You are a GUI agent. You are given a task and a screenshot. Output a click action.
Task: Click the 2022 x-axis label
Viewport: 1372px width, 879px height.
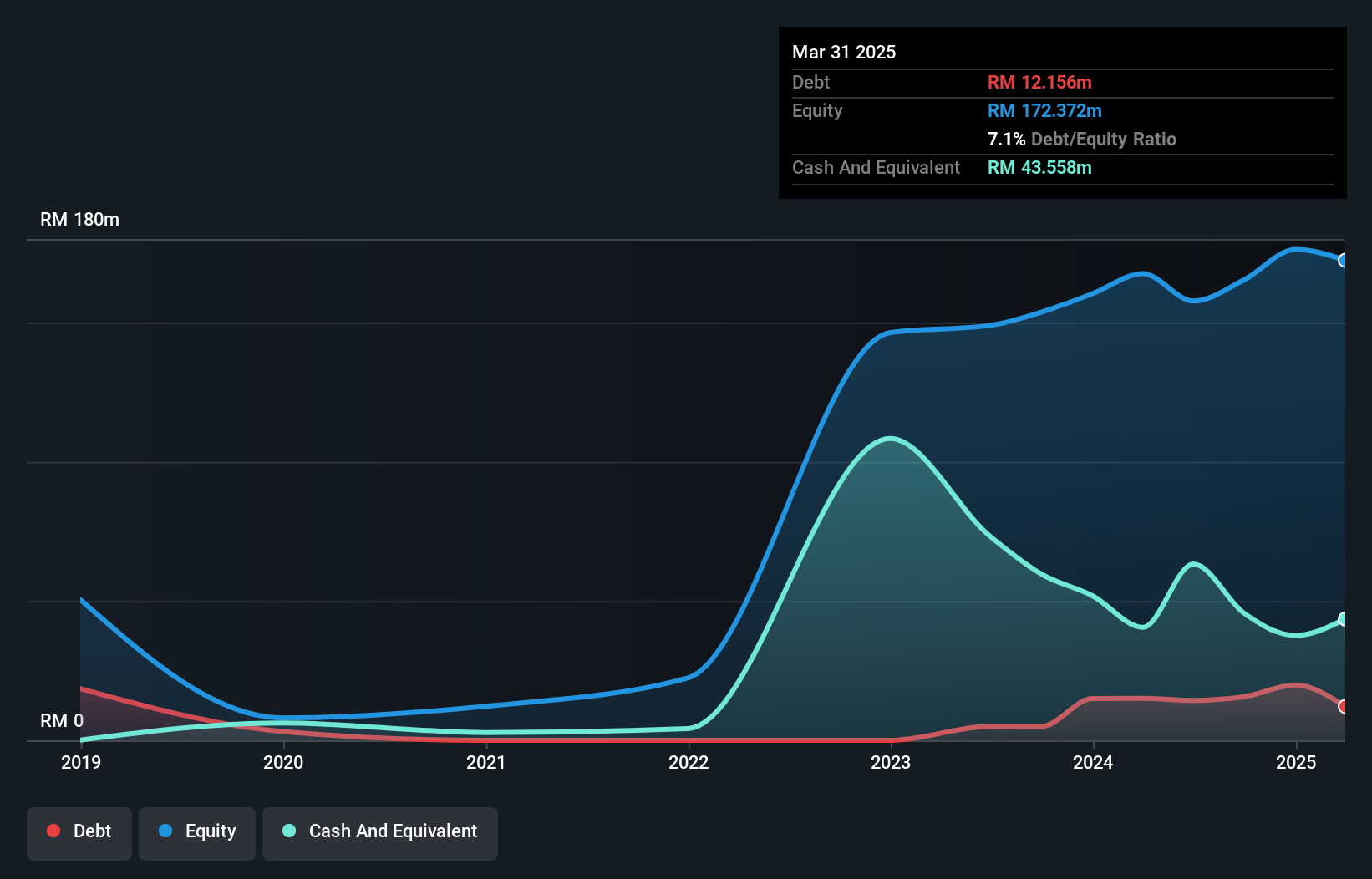coord(689,762)
